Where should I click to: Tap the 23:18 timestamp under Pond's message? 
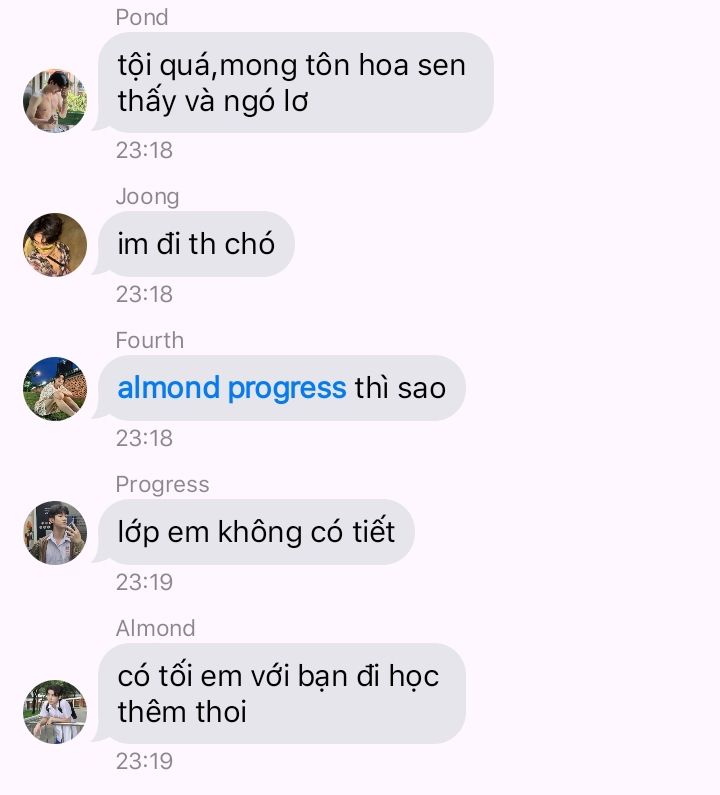tap(145, 150)
